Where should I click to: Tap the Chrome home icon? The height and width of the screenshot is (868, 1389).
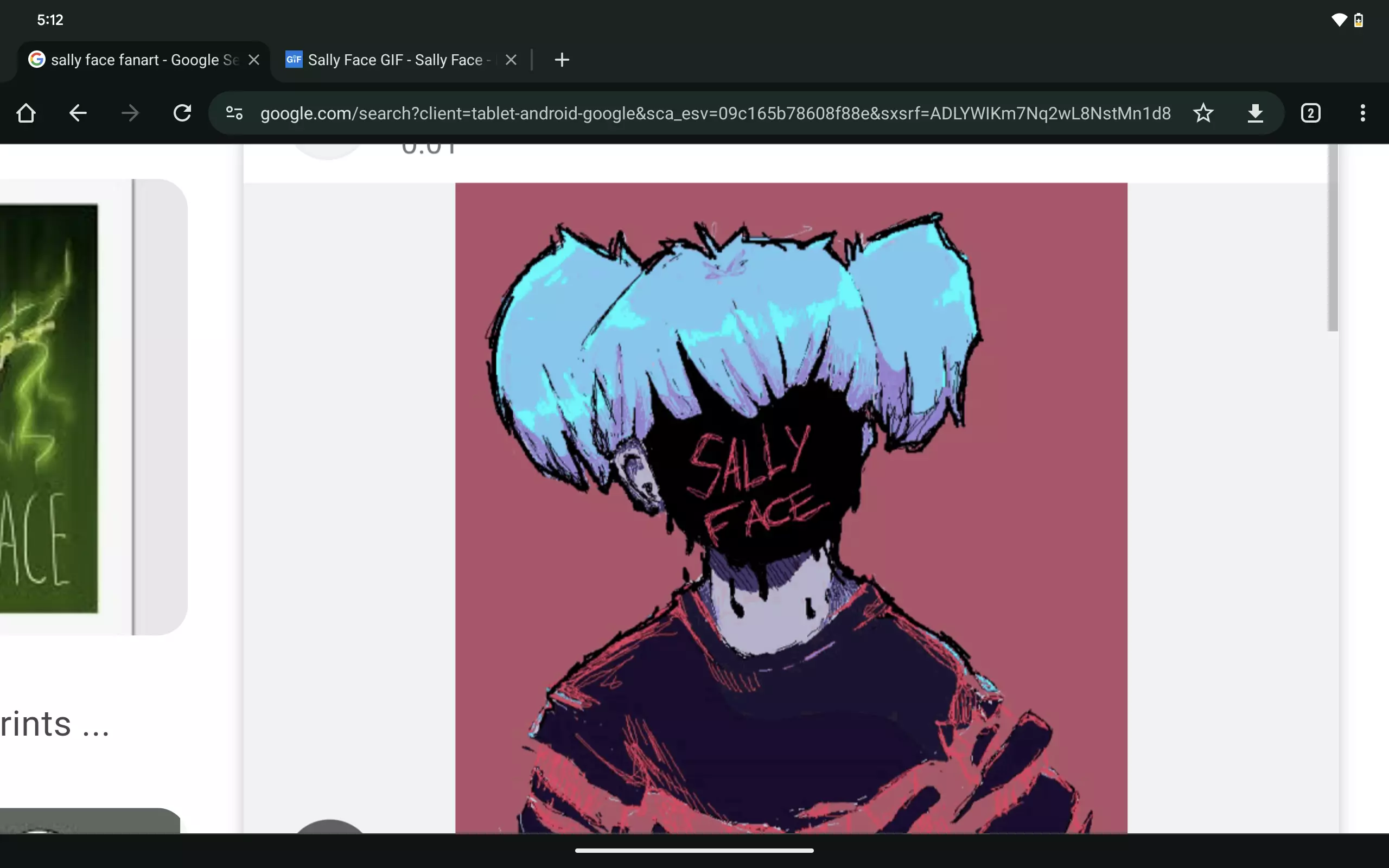coord(26,113)
